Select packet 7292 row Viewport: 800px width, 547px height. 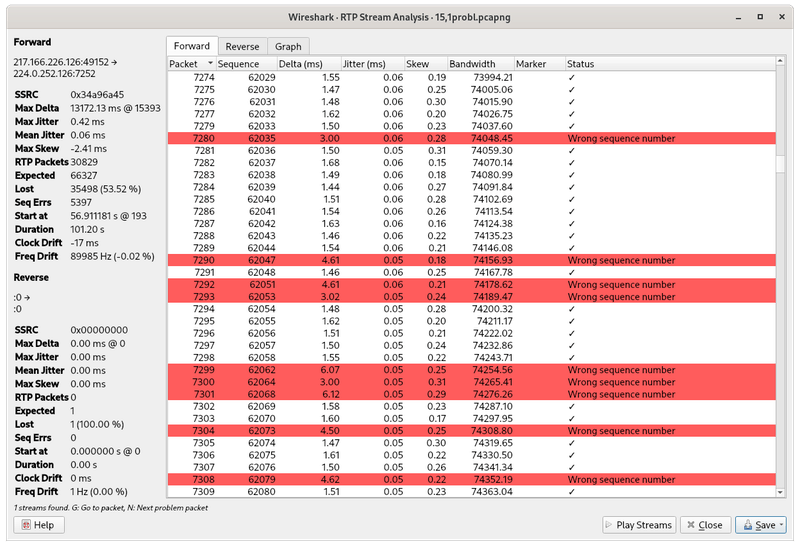(471, 285)
